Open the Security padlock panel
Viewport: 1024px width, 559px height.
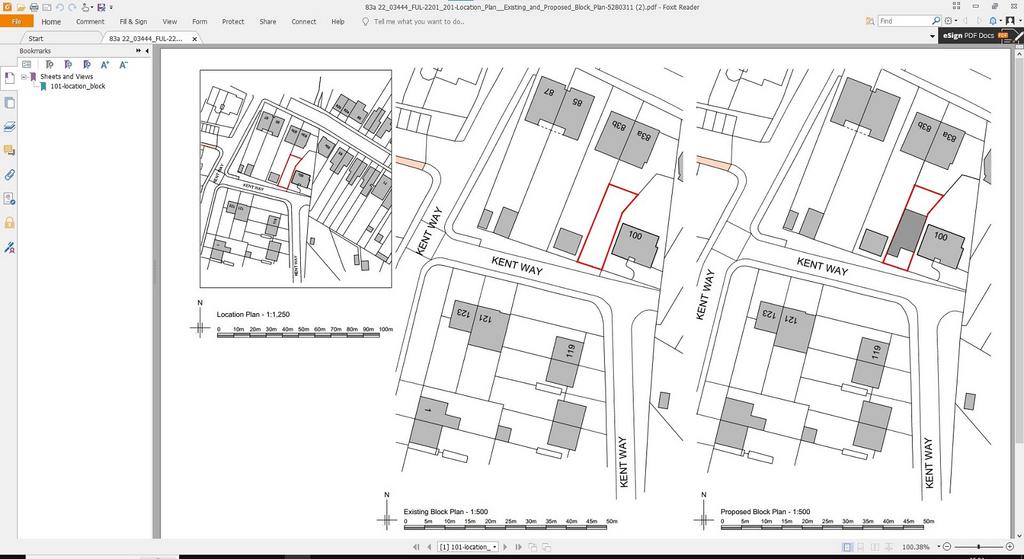coord(9,223)
